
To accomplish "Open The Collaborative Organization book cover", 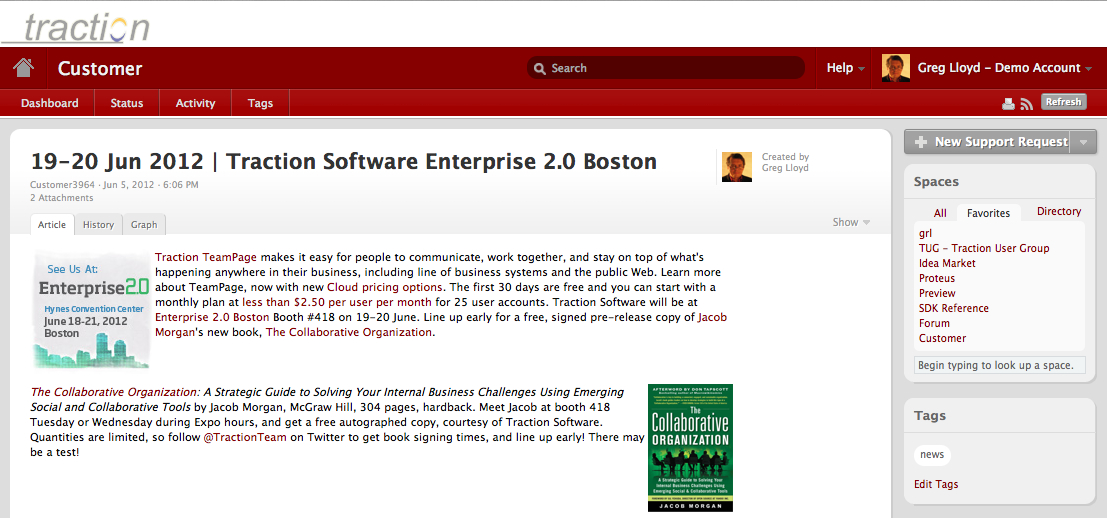I will (690, 447).
